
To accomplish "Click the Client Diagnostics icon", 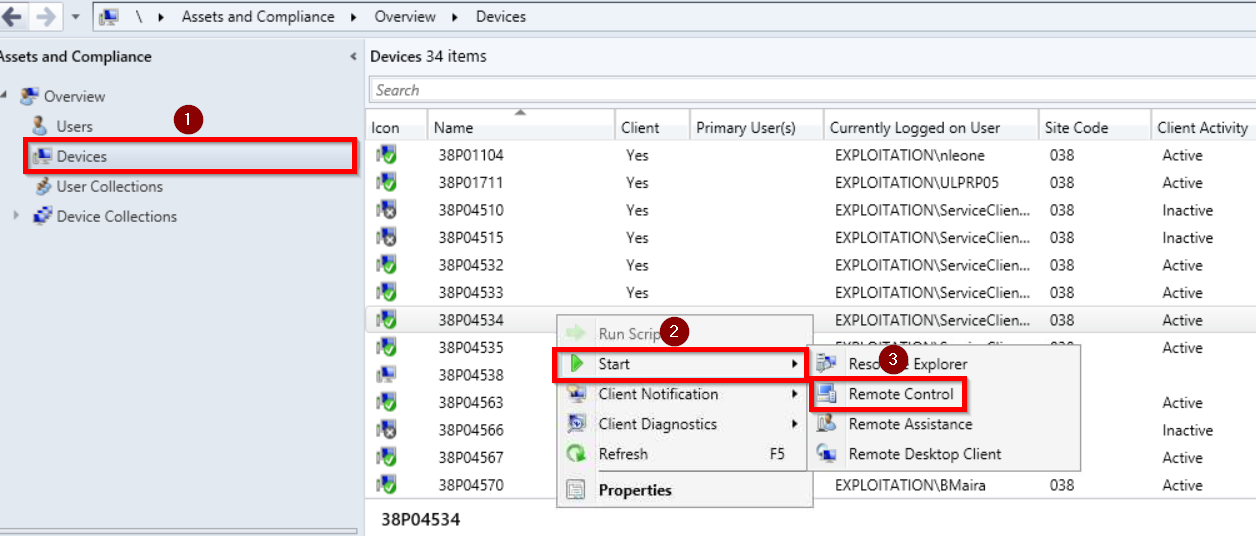I will [576, 424].
